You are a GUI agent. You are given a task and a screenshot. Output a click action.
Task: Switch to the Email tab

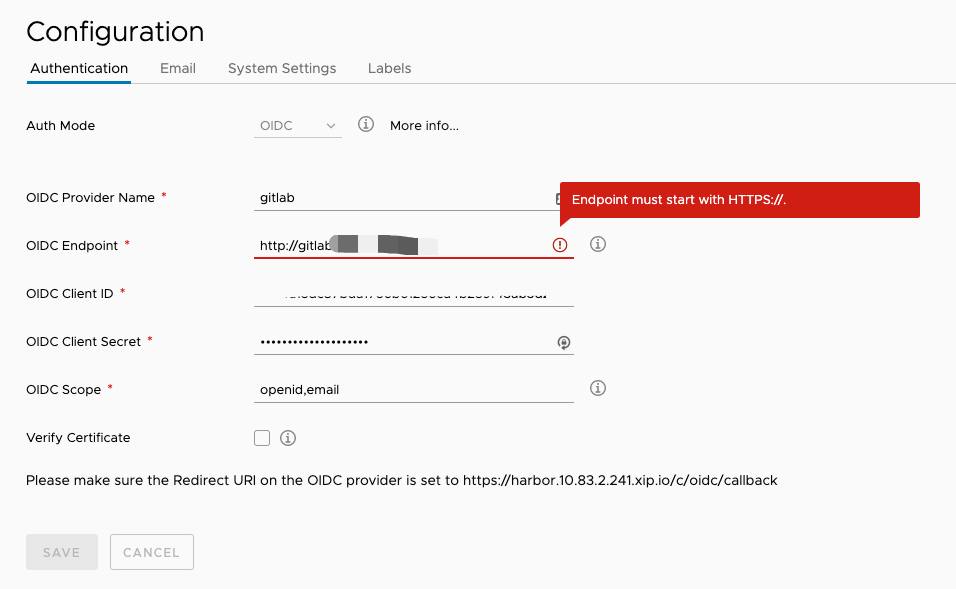178,68
